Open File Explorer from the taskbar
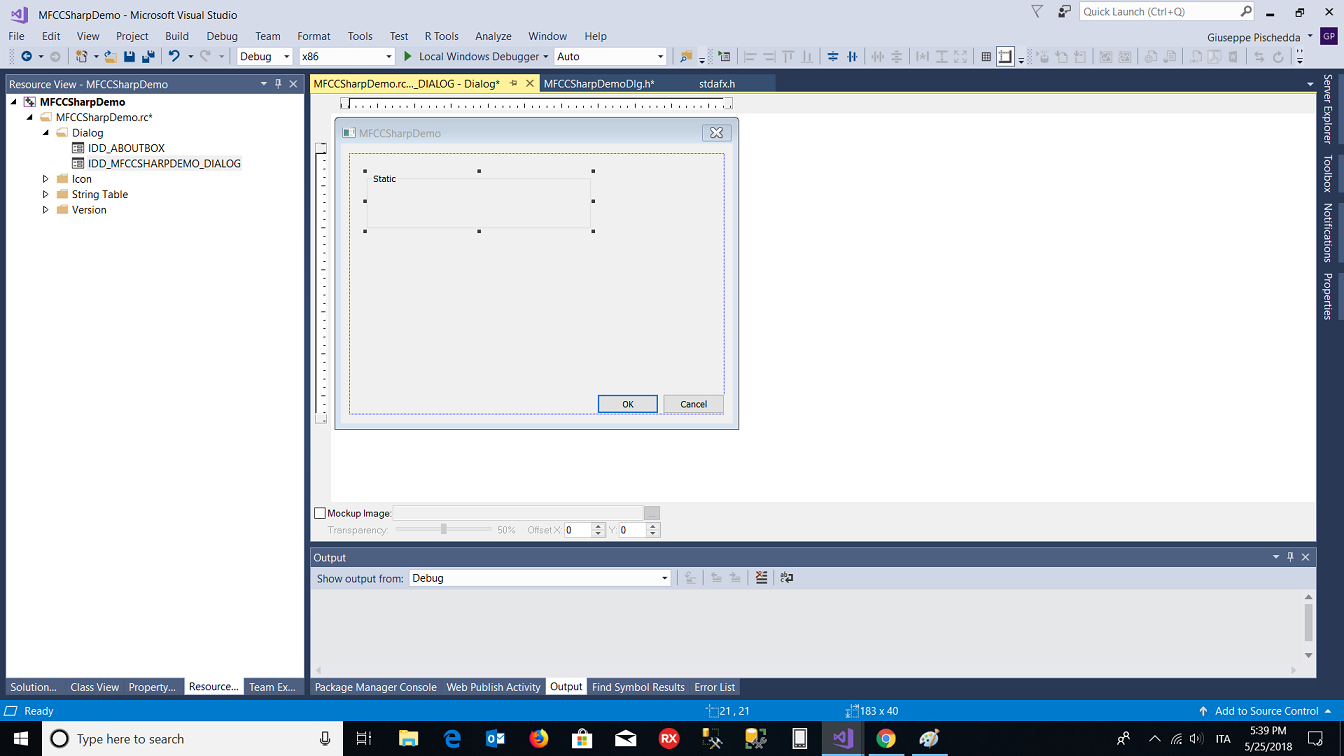The image size is (1344, 756). coord(408,739)
